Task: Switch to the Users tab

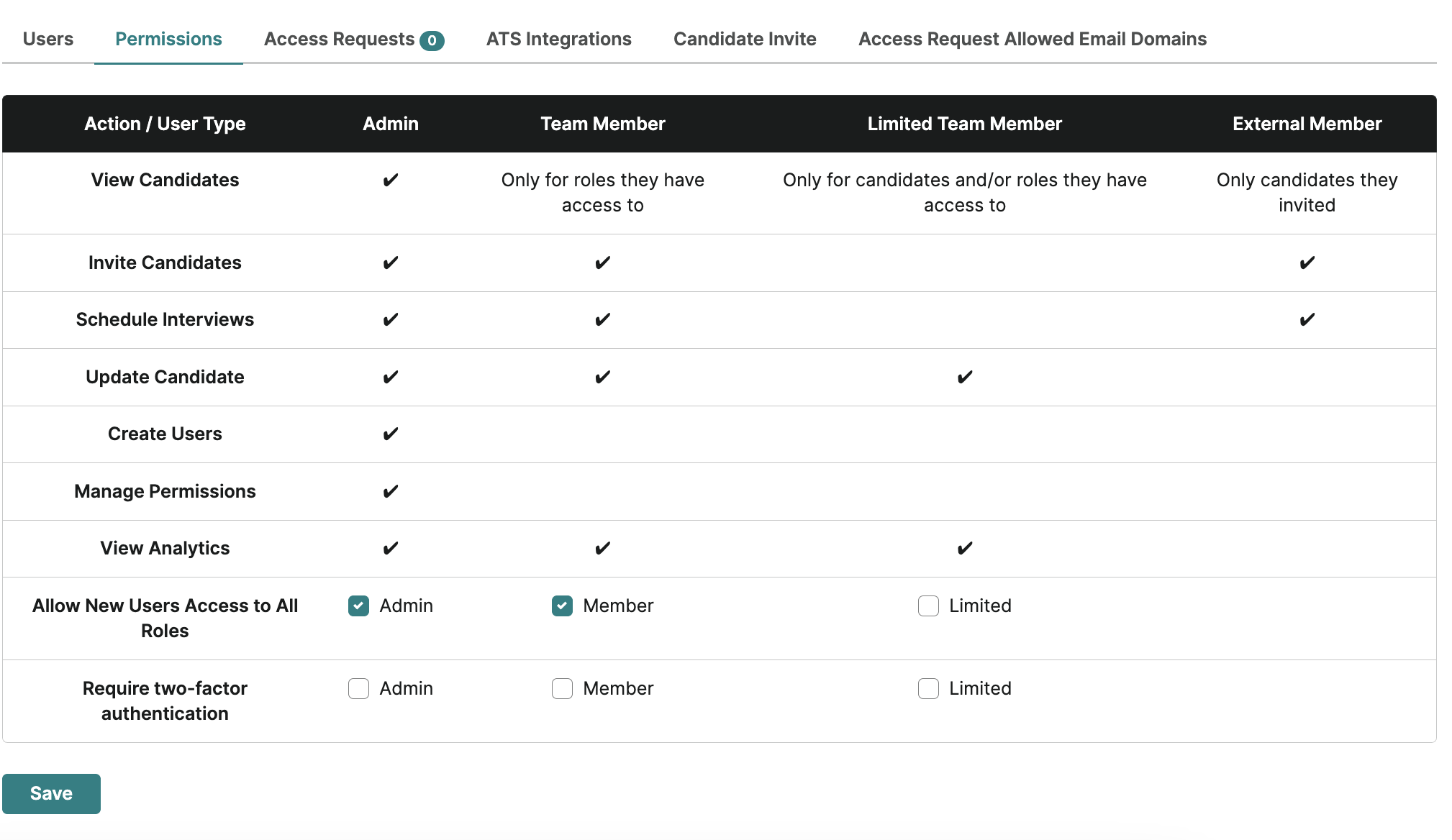Action: [x=47, y=39]
